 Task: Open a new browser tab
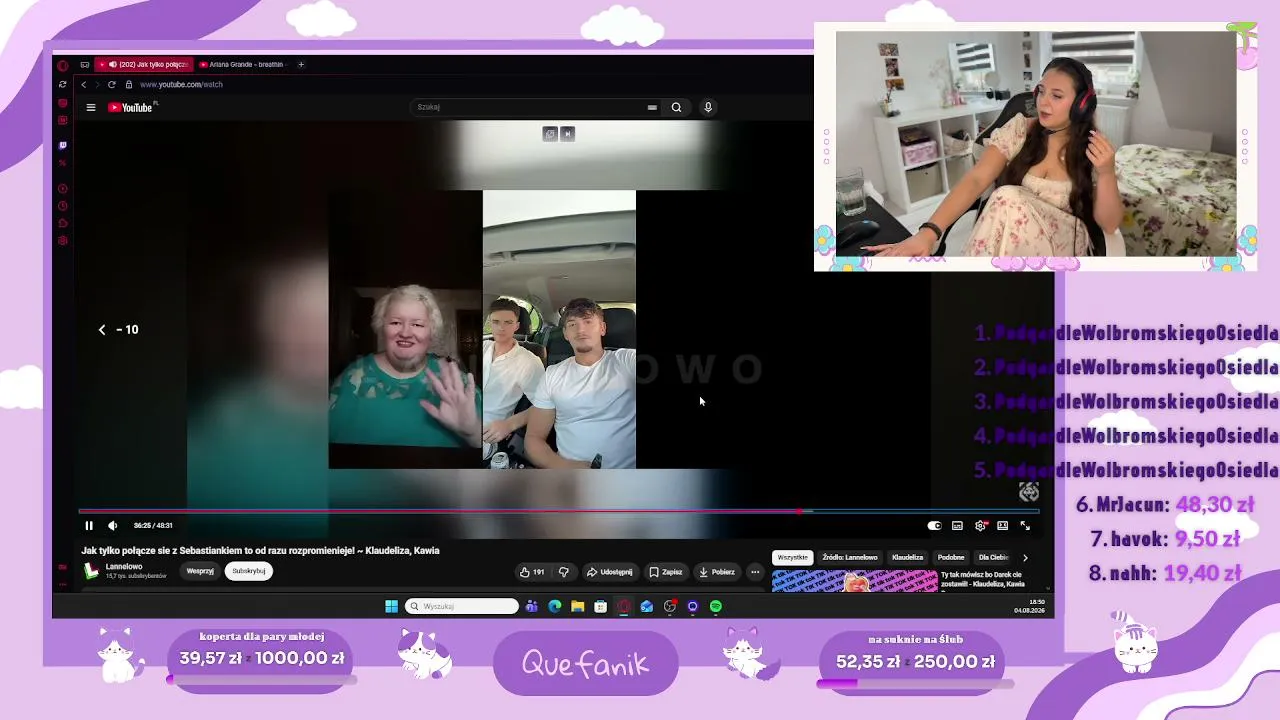(x=301, y=64)
